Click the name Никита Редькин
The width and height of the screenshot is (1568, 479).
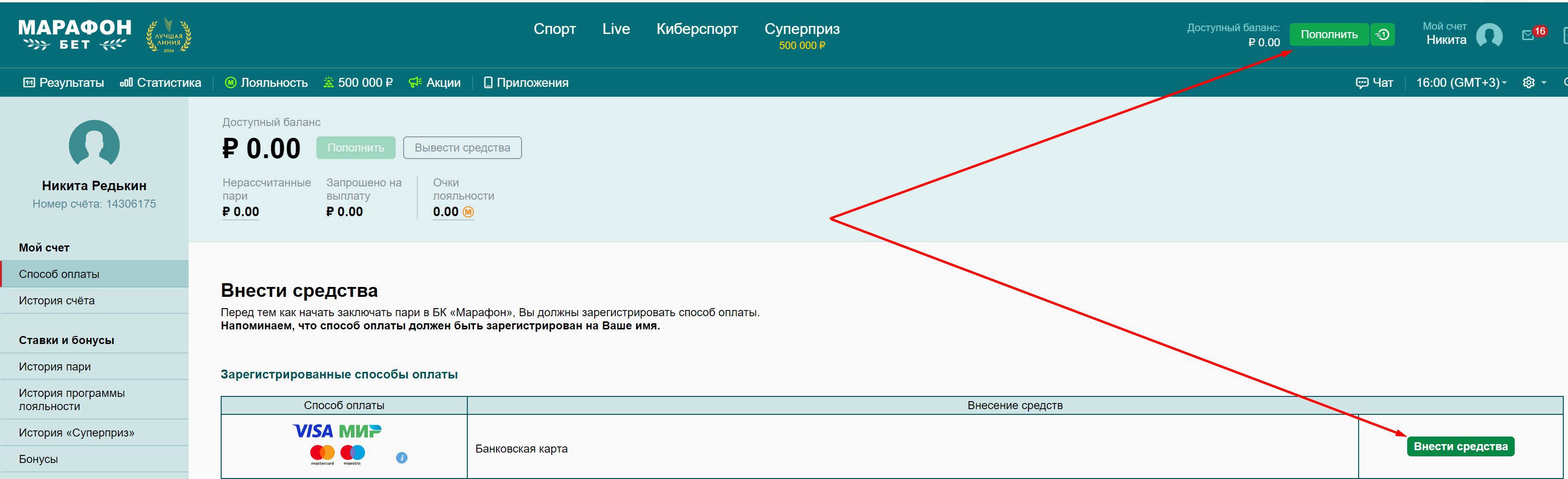94,186
